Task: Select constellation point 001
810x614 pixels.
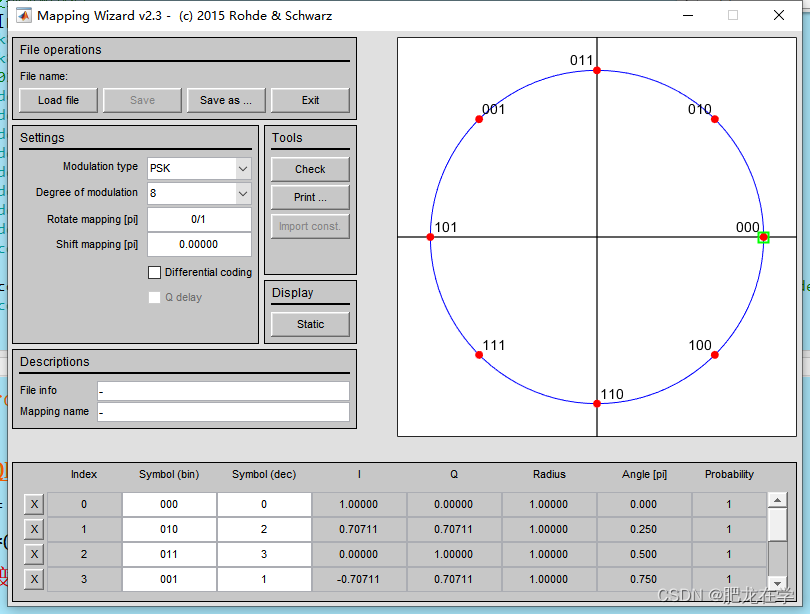Action: (x=479, y=119)
